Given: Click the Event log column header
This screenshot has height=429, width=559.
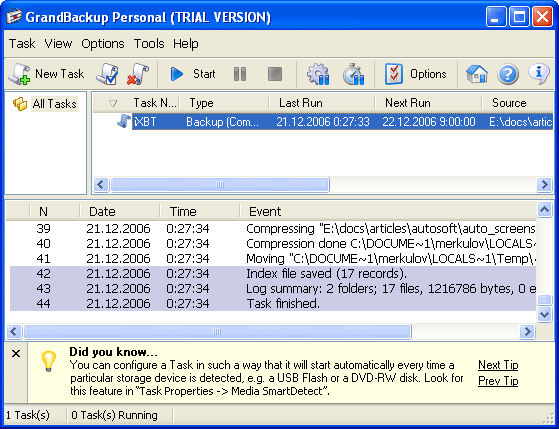Looking at the screenshot, I should click(x=388, y=211).
